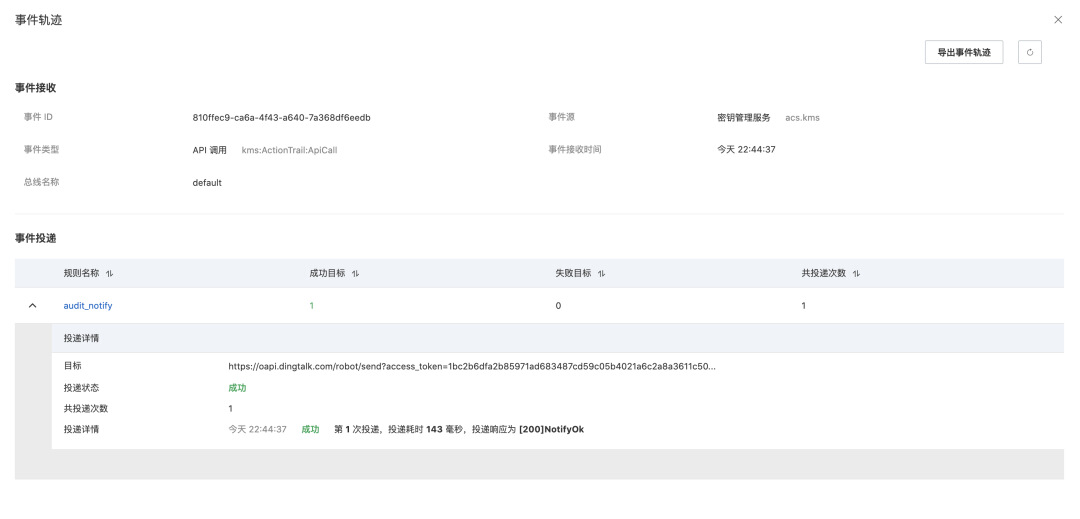
Task: Click green 成功 next to 投递状态
Action: [237, 388]
